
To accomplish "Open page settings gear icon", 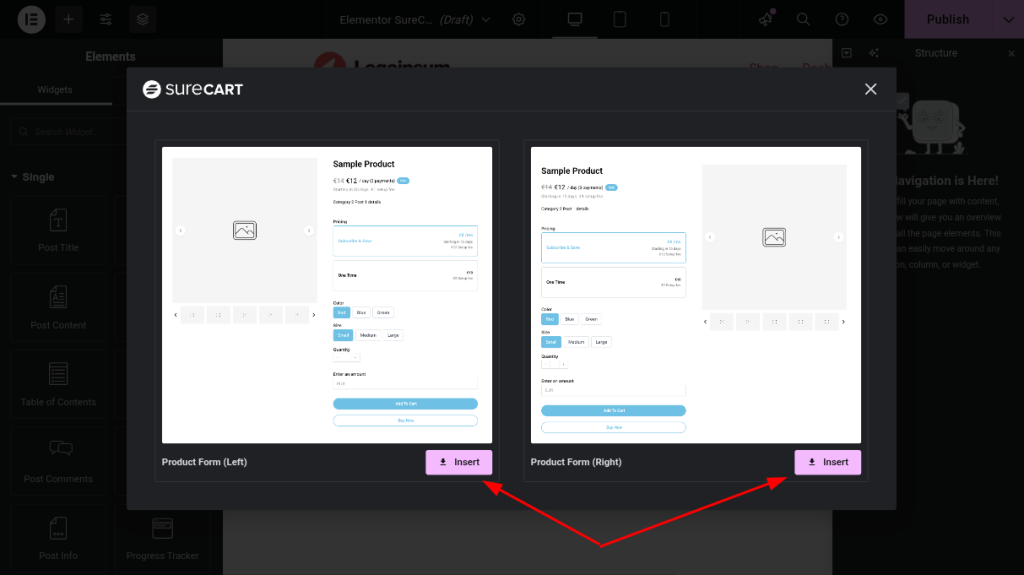I will (518, 19).
